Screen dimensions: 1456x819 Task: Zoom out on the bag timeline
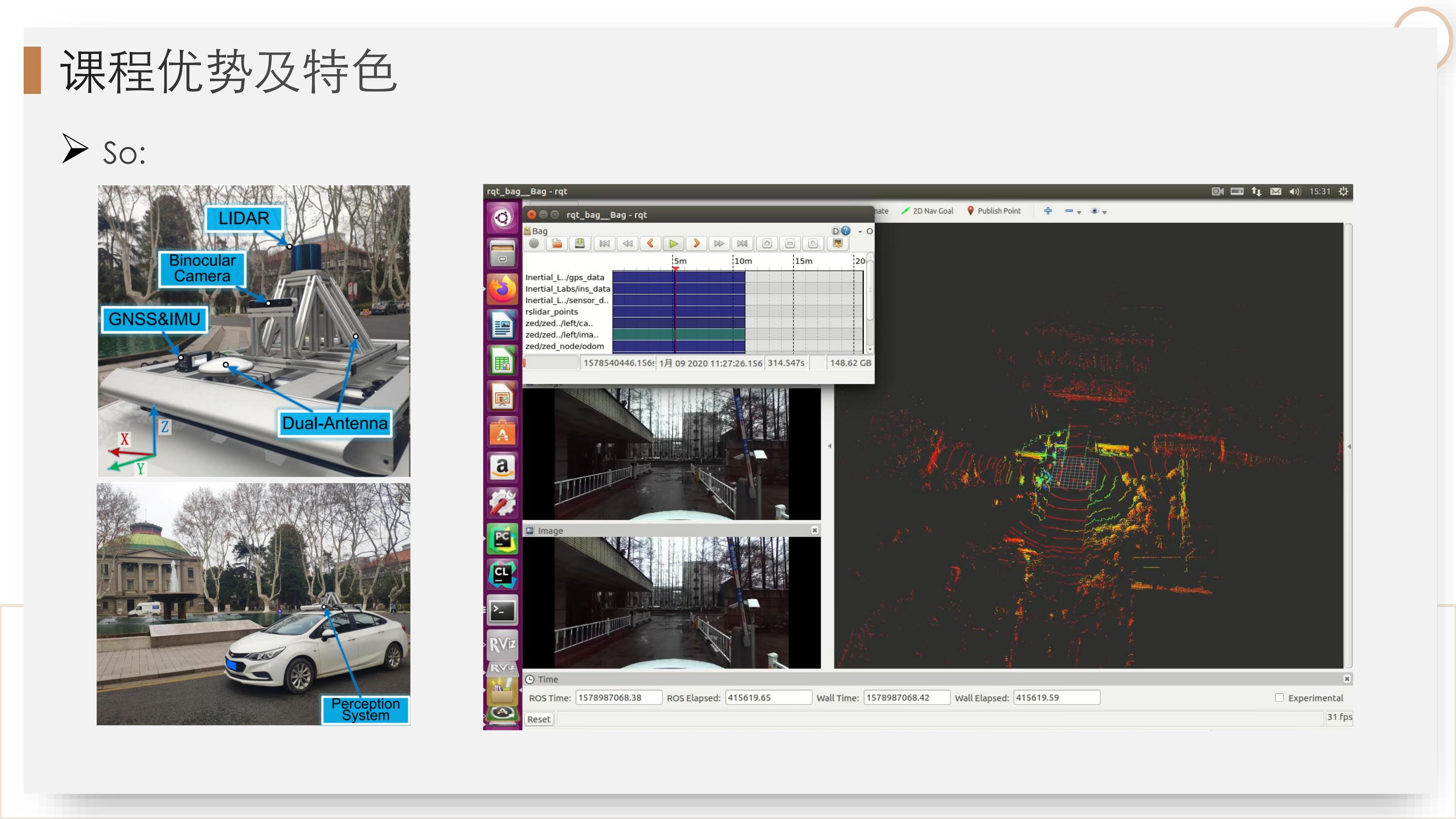pos(790,244)
